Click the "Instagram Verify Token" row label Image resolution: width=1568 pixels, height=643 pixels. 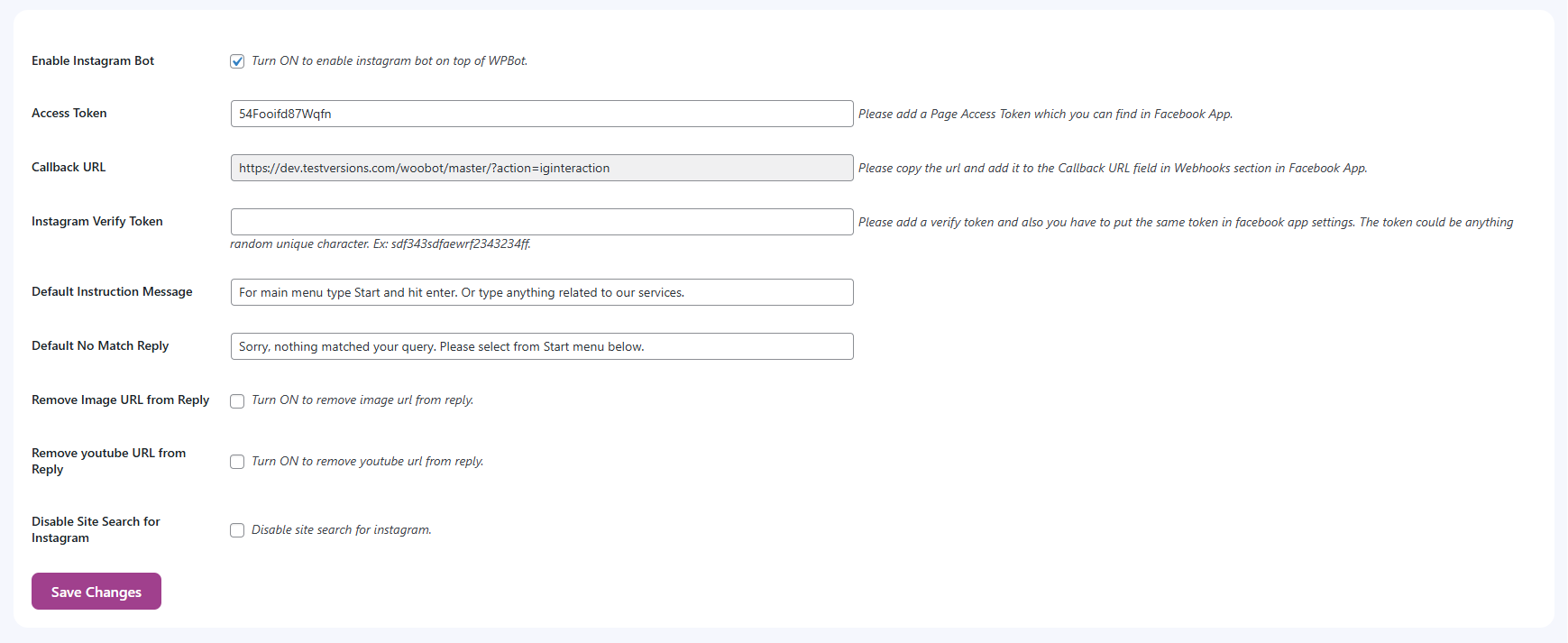pos(97,221)
